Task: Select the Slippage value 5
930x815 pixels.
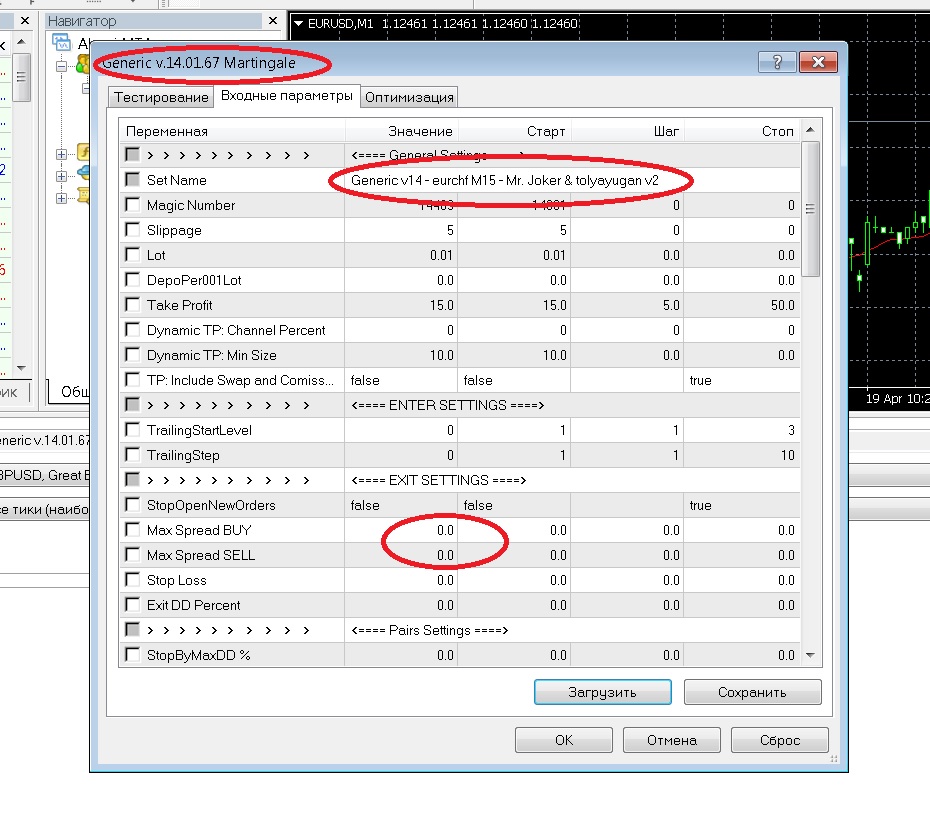Action: click(401, 230)
